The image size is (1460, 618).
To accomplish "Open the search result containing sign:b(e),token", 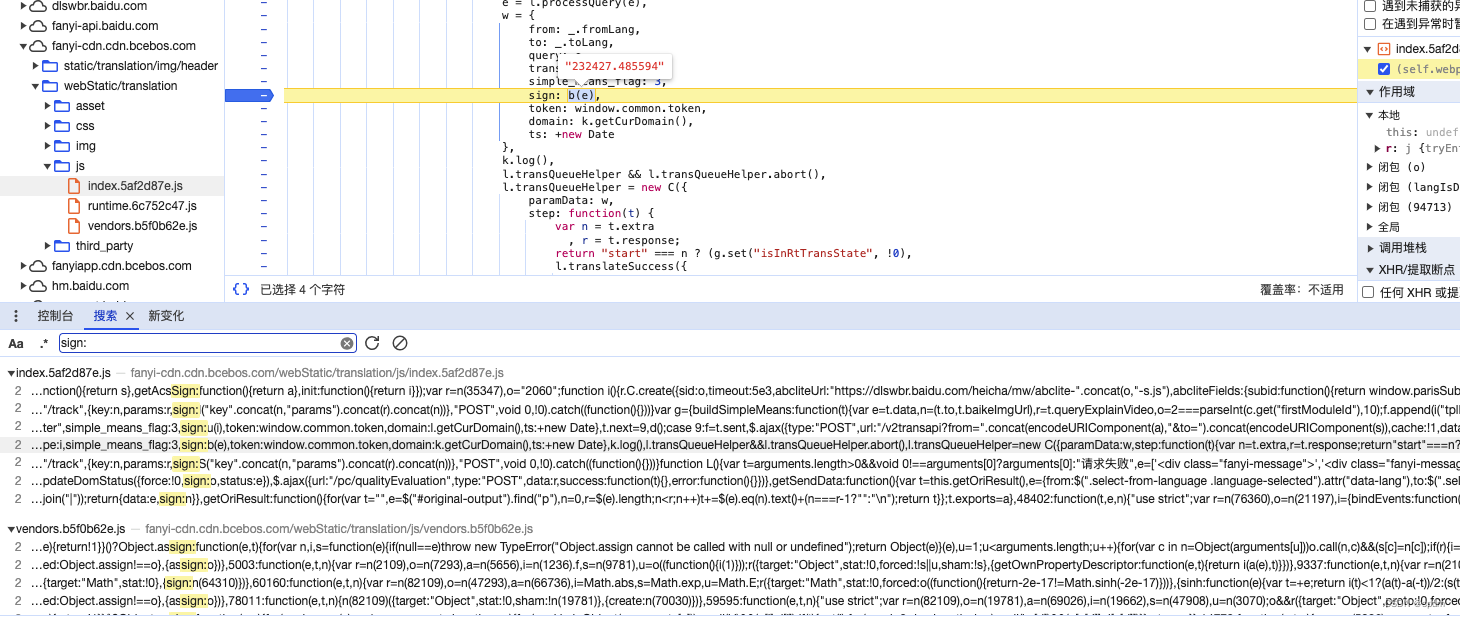I will tap(730, 444).
